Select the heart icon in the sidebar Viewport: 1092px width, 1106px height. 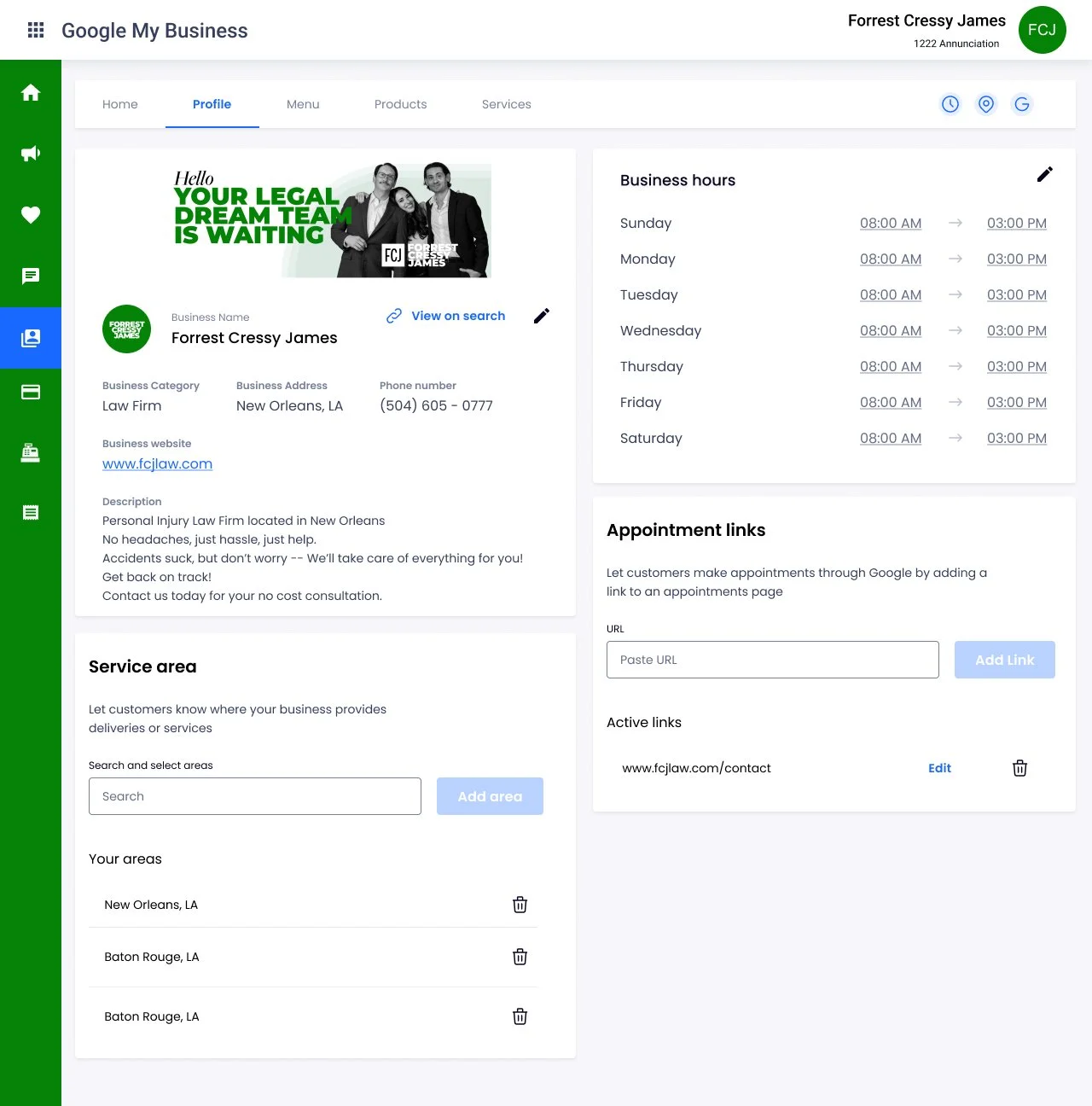click(31, 215)
